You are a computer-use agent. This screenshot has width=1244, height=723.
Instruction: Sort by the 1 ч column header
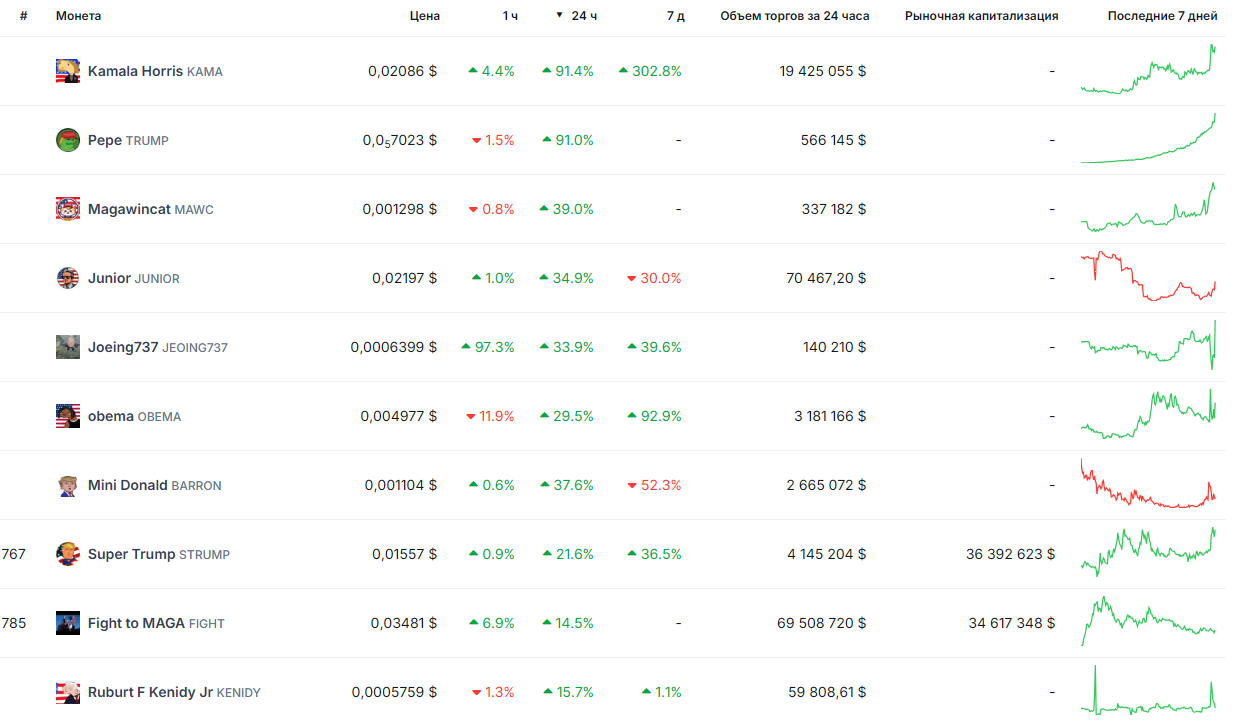510,16
